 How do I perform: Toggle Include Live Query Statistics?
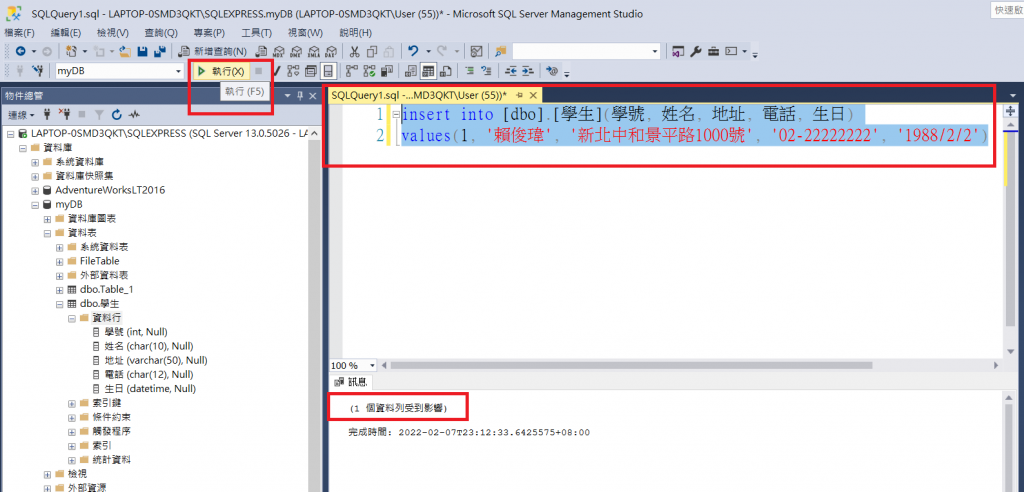369,71
